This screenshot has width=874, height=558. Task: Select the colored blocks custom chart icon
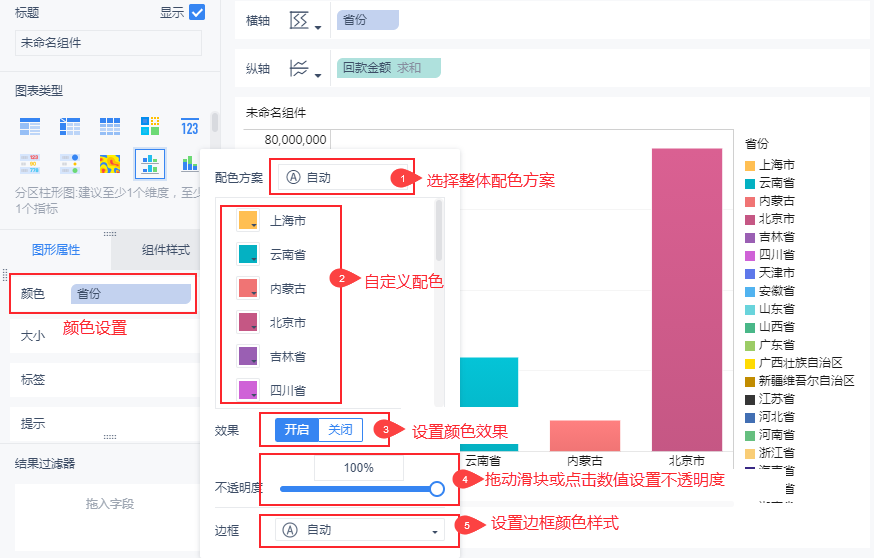click(x=150, y=126)
